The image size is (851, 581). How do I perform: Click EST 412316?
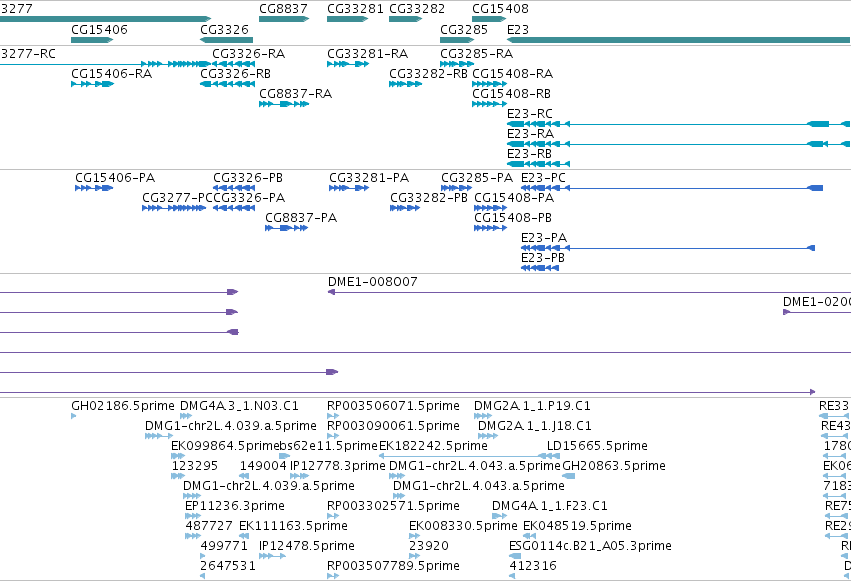click(532, 566)
